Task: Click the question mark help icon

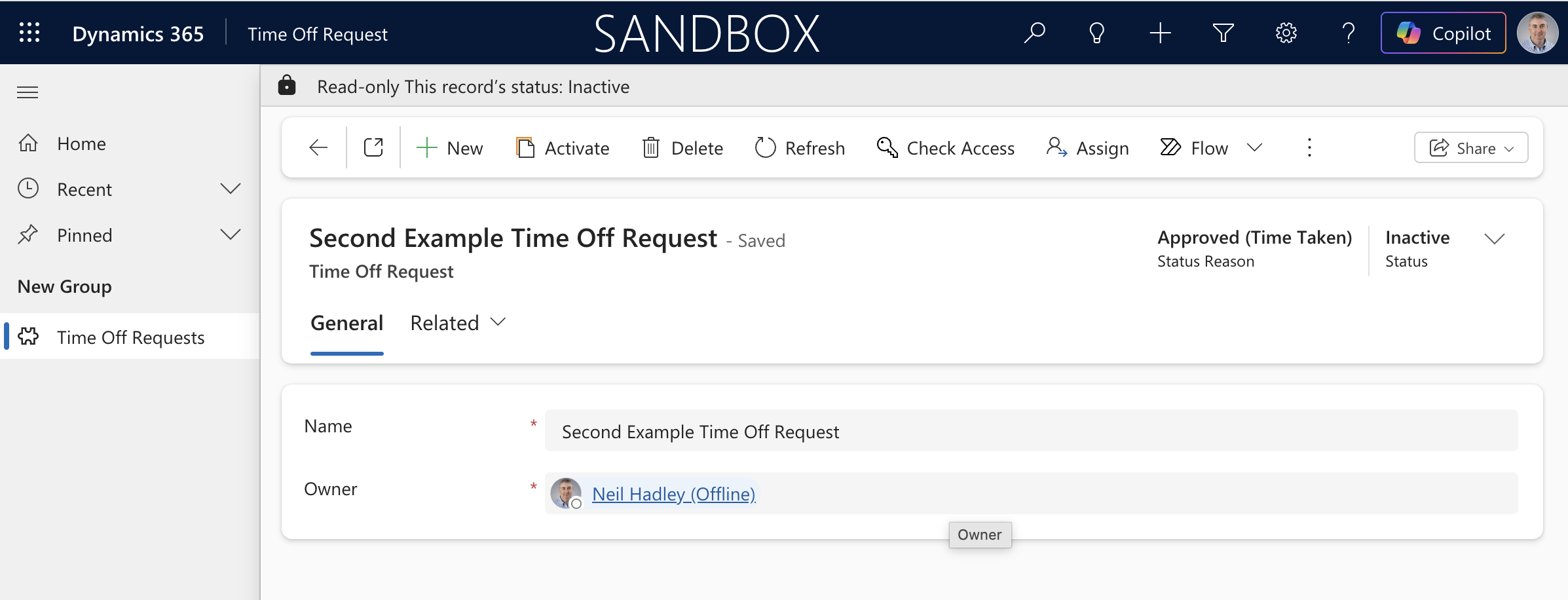Action: (x=1348, y=33)
